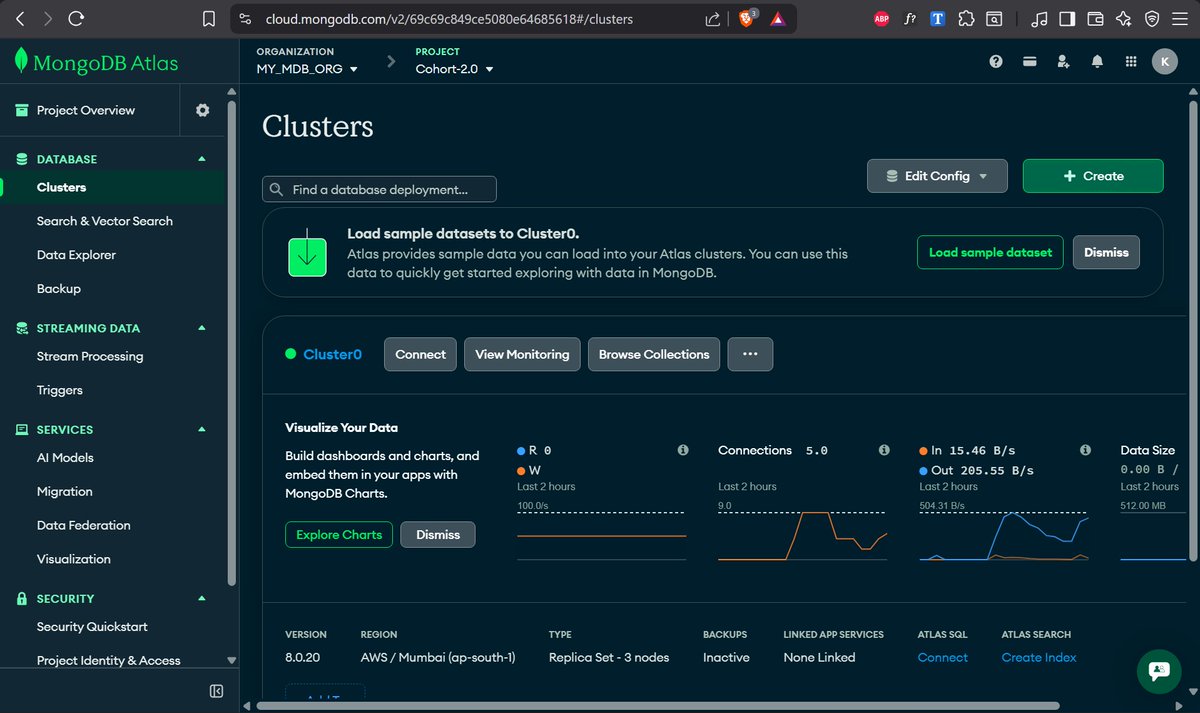Image resolution: width=1200 pixels, height=713 pixels.
Task: Open the user avatar K menu
Action: coord(1164,61)
